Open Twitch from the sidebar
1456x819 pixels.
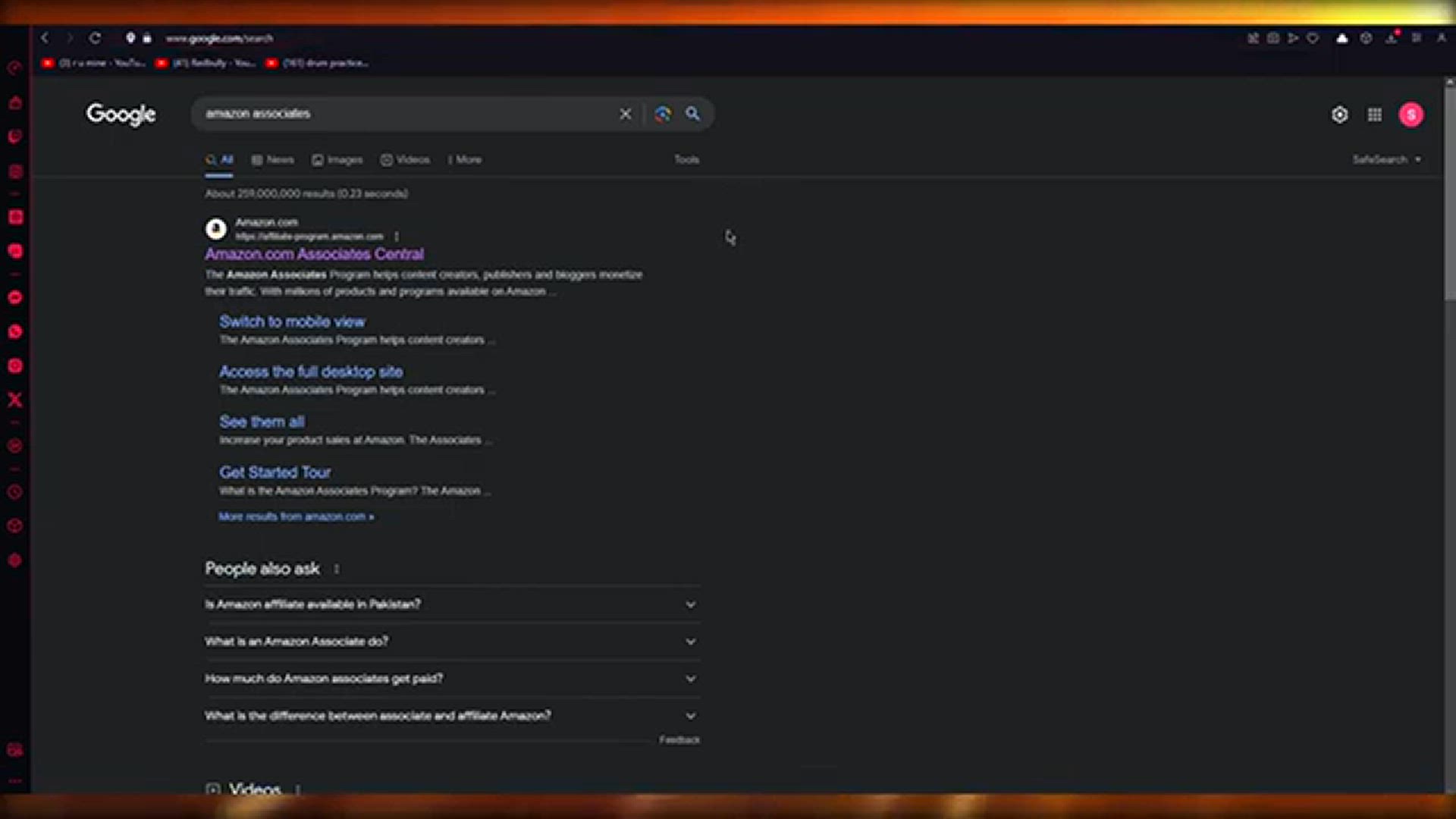(x=14, y=137)
